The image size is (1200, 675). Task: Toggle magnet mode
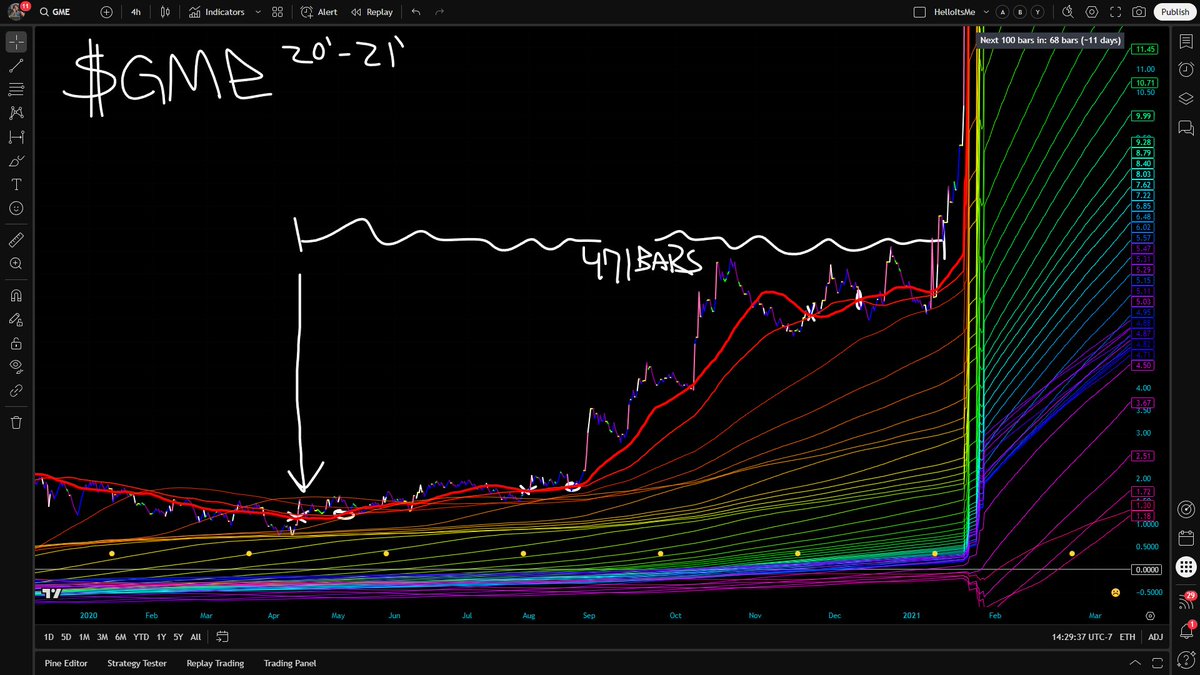coord(16,296)
